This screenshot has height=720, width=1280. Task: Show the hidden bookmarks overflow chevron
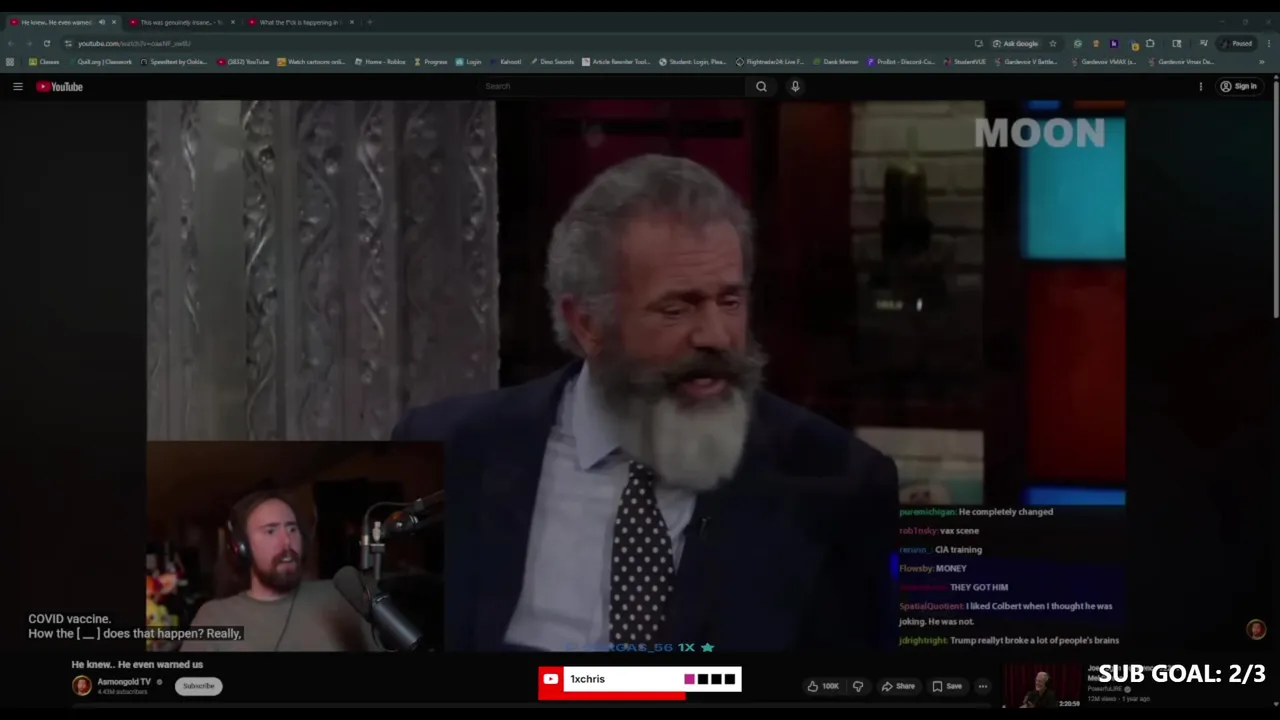pyautogui.click(x=1262, y=62)
